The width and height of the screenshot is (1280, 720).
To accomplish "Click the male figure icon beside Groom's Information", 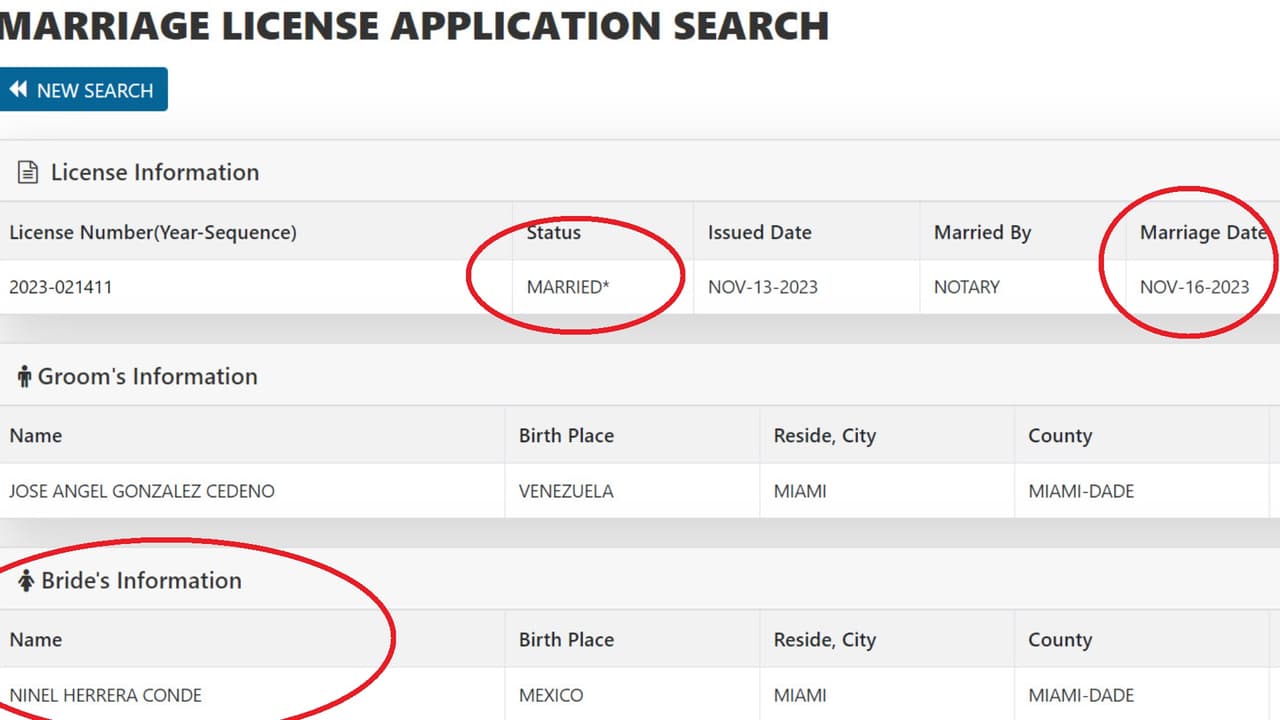I will pos(24,377).
